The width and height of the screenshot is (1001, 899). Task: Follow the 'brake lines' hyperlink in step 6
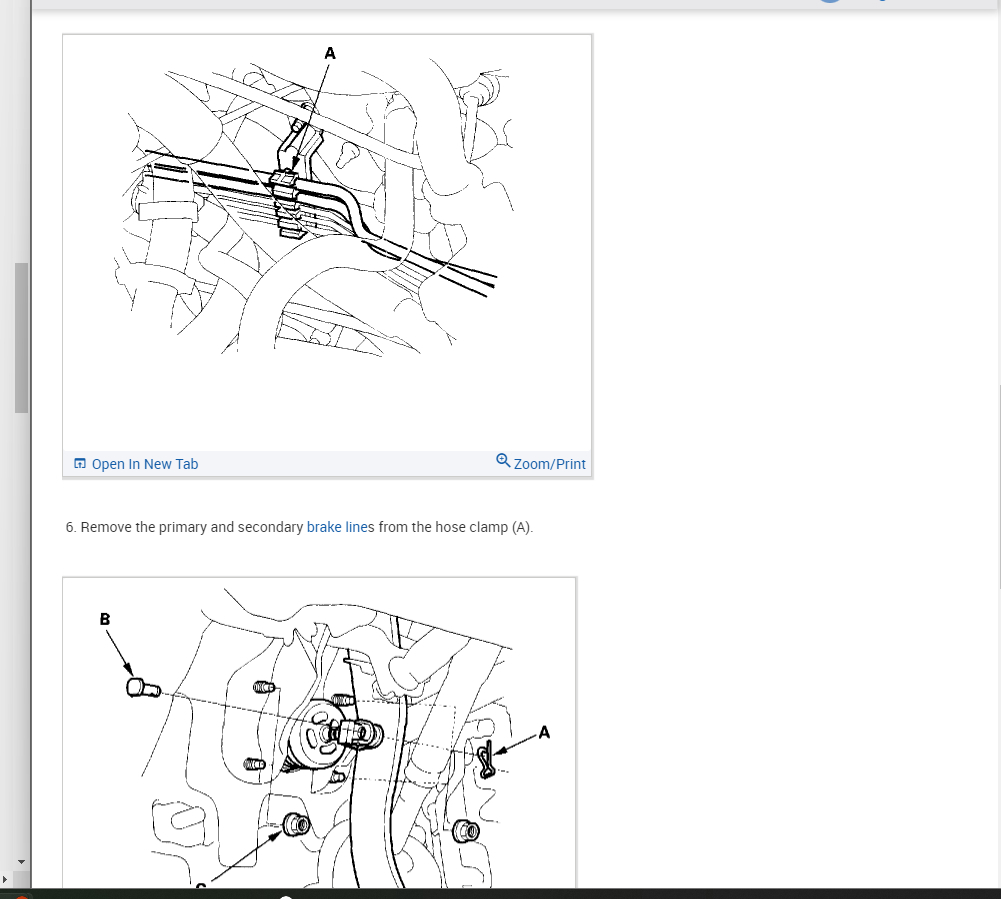[340, 527]
